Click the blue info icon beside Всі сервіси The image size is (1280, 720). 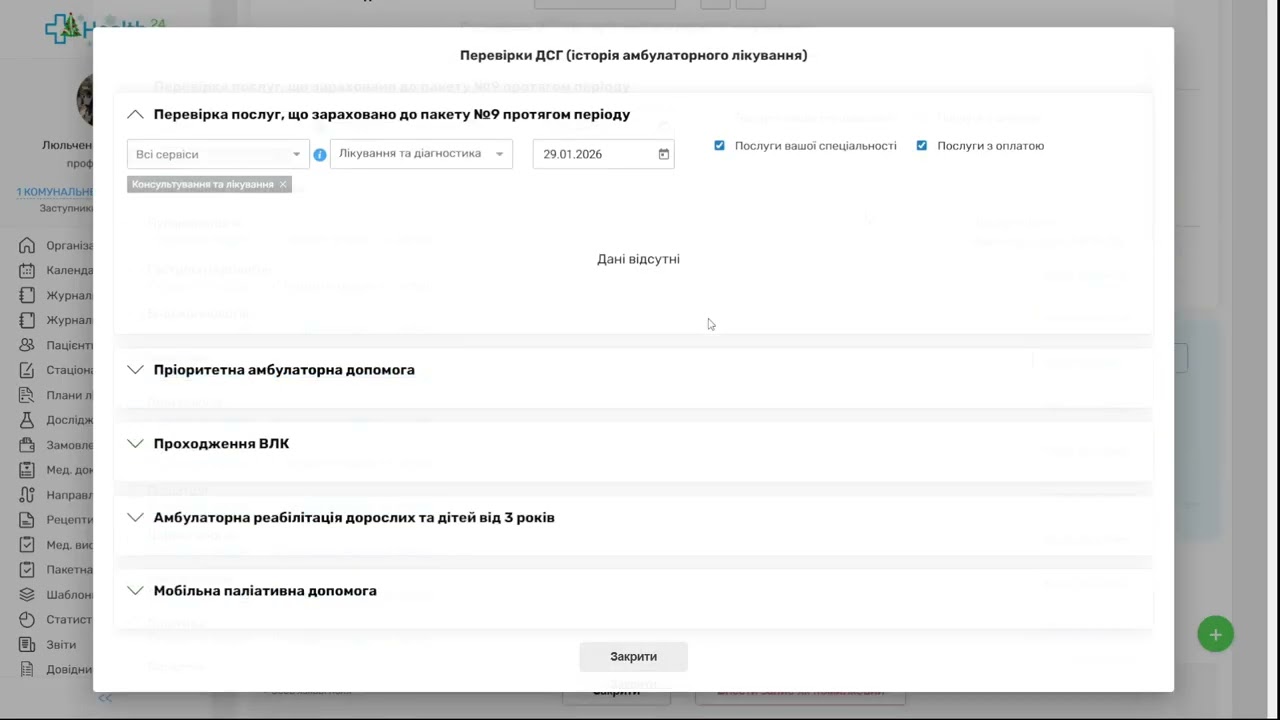pos(320,155)
